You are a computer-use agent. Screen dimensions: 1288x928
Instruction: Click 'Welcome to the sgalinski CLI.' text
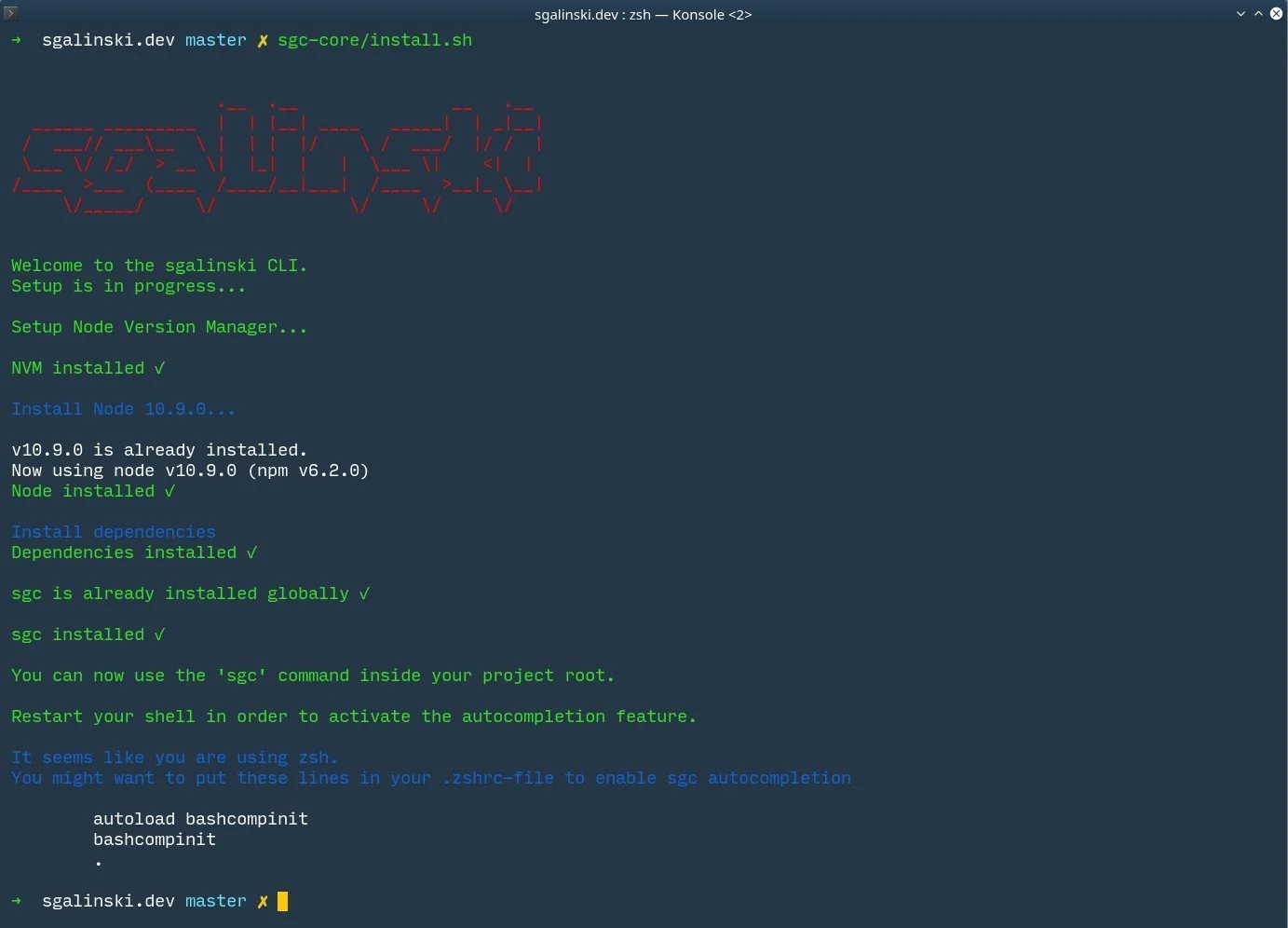point(158,266)
